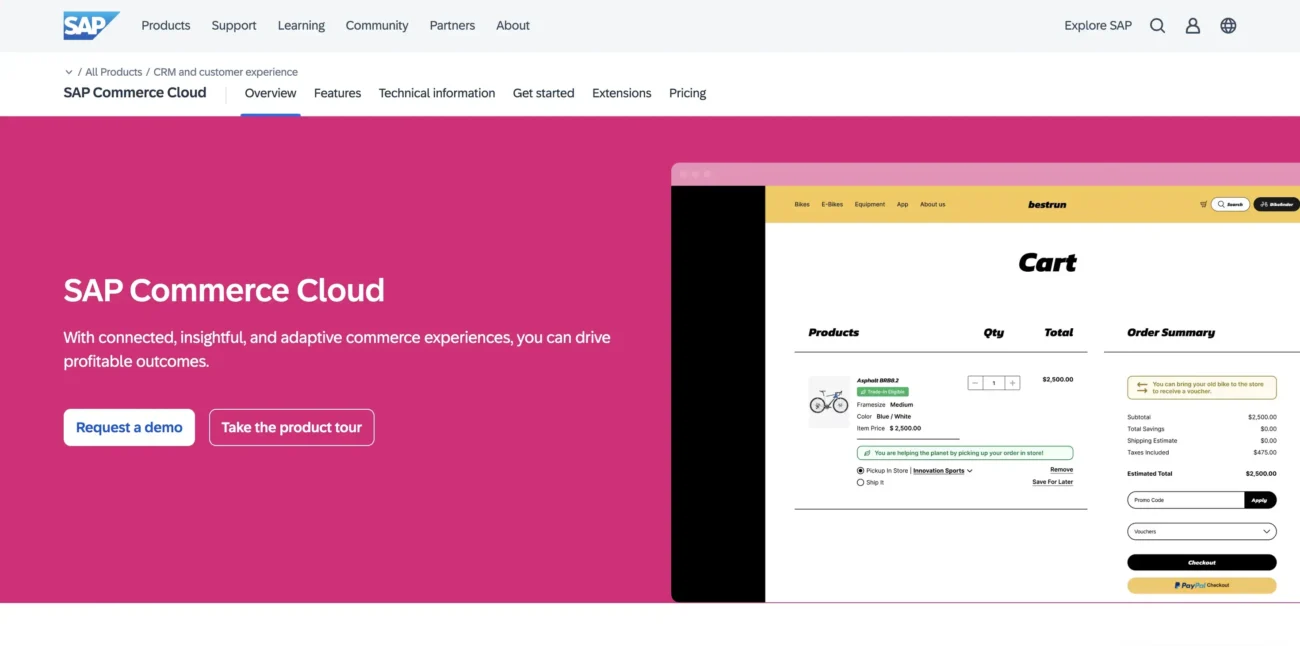Click the shopping cart icon in the bestrun navbar

(x=1205, y=204)
